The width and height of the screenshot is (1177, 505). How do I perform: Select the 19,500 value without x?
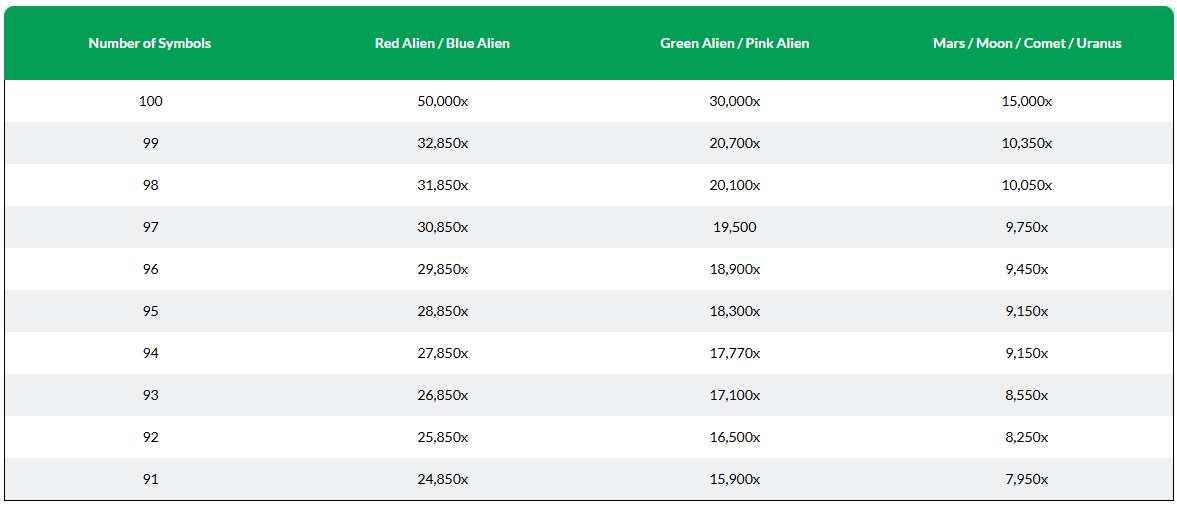pos(735,227)
